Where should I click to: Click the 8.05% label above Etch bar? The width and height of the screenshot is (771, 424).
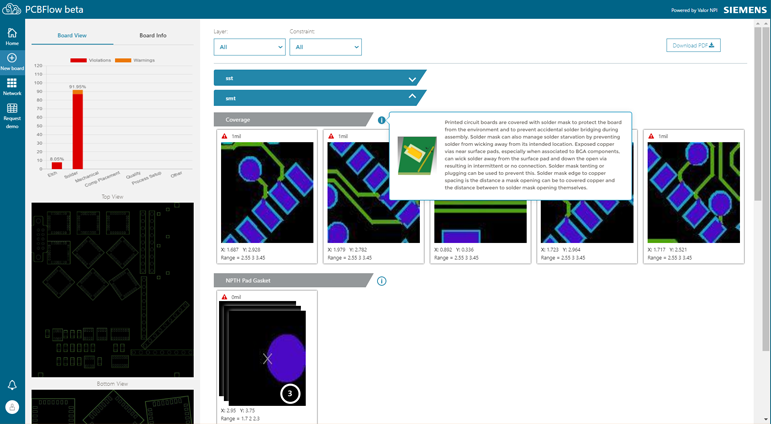click(57, 159)
